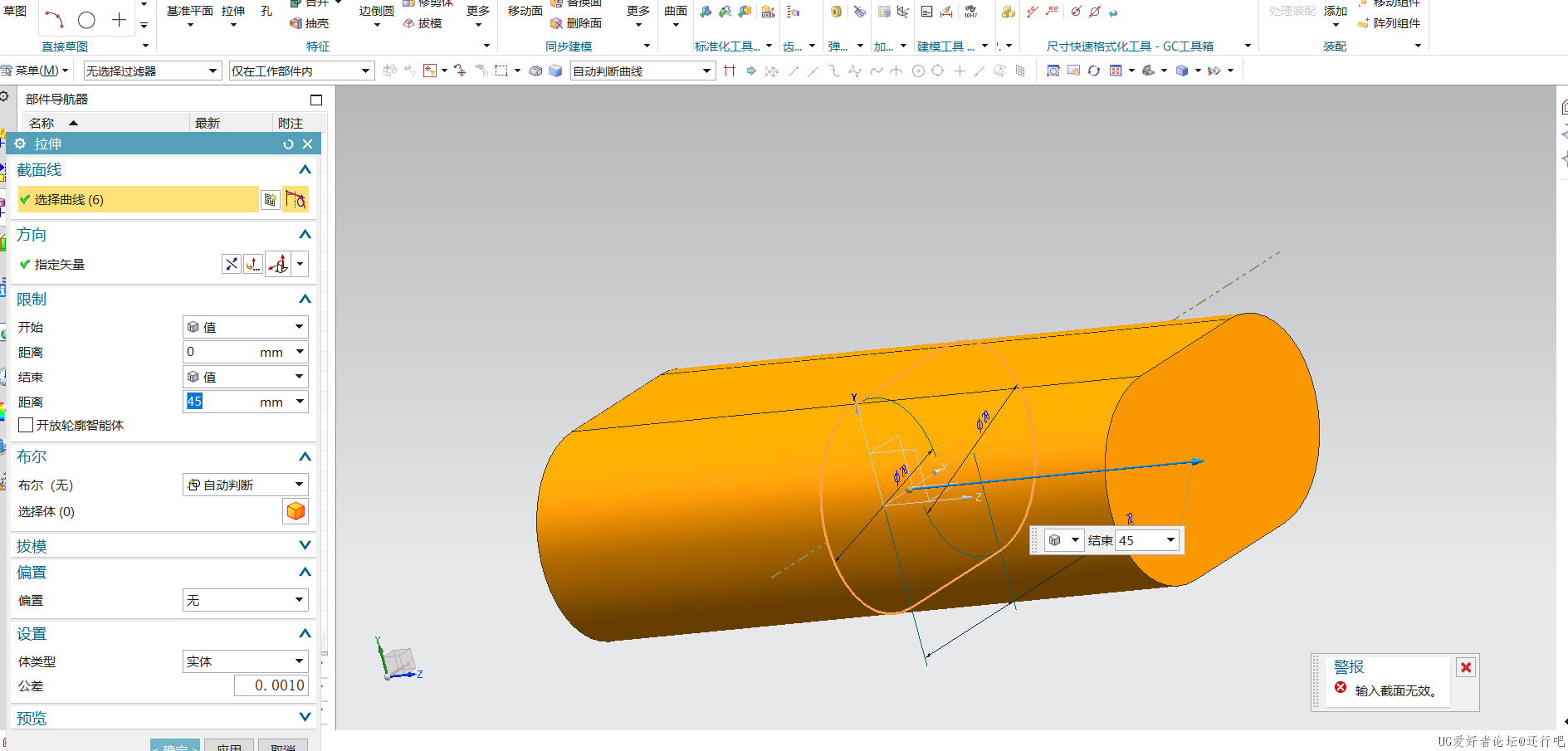
Task: Click the 应用 apply button
Action: [x=229, y=745]
